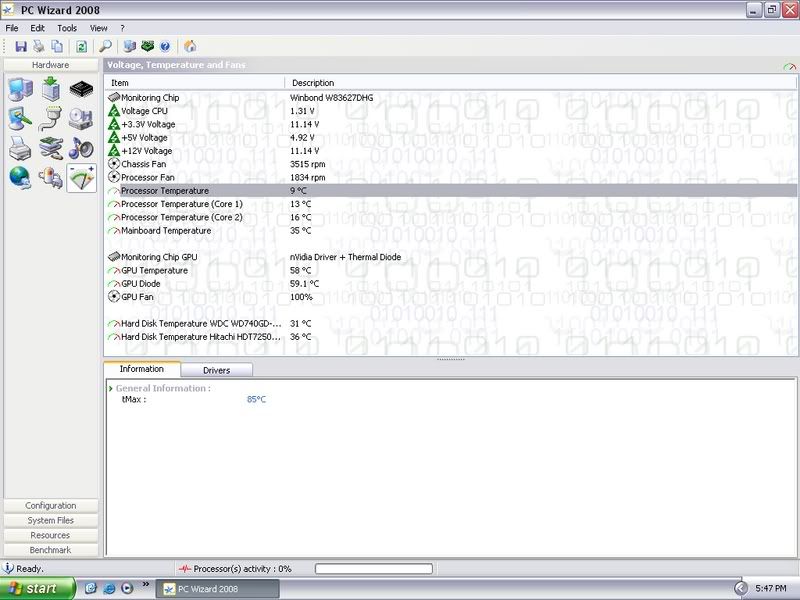
Task: Open the Devices scanner and mouse icon
Action: point(51,148)
